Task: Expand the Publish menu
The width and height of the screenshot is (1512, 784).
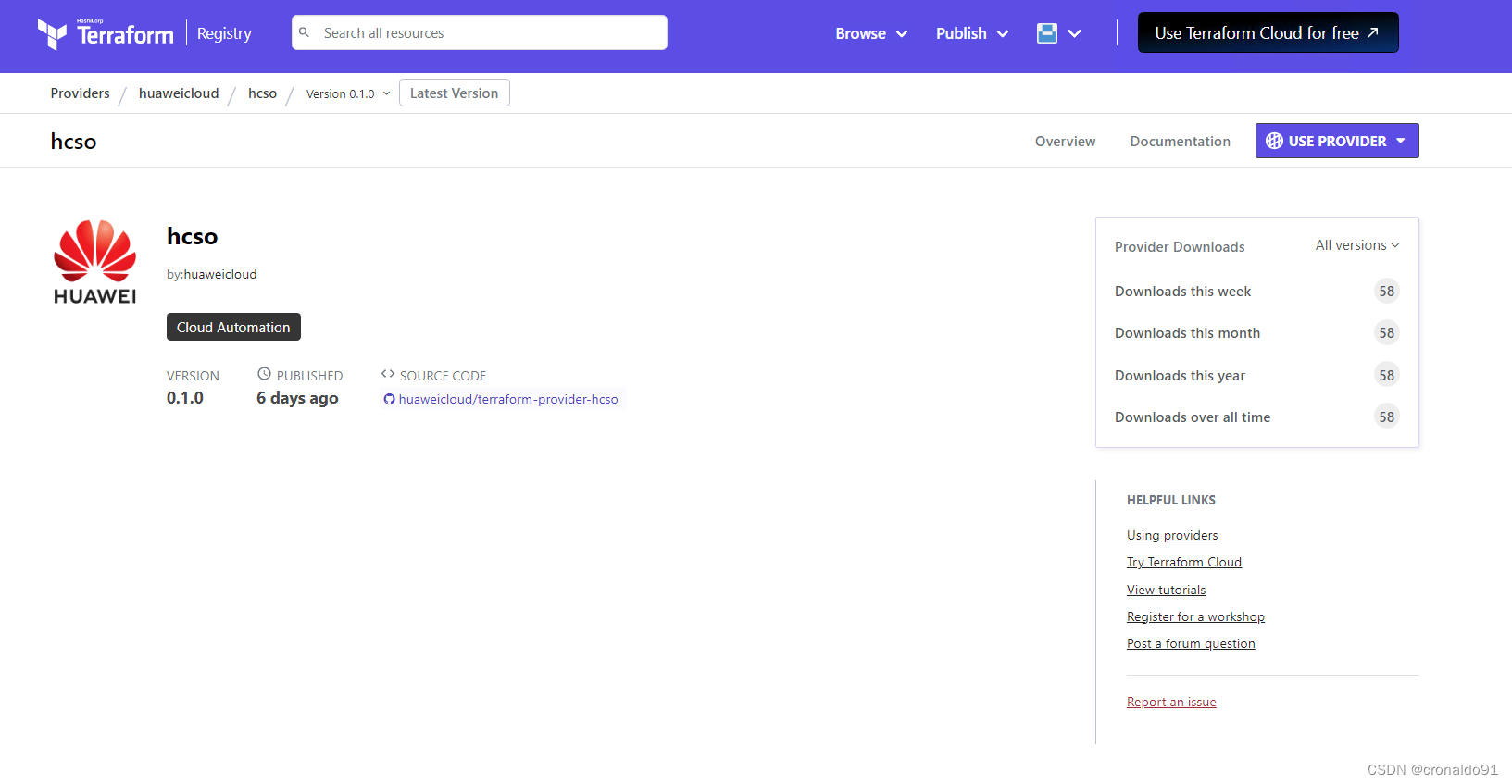Action: 972,33
